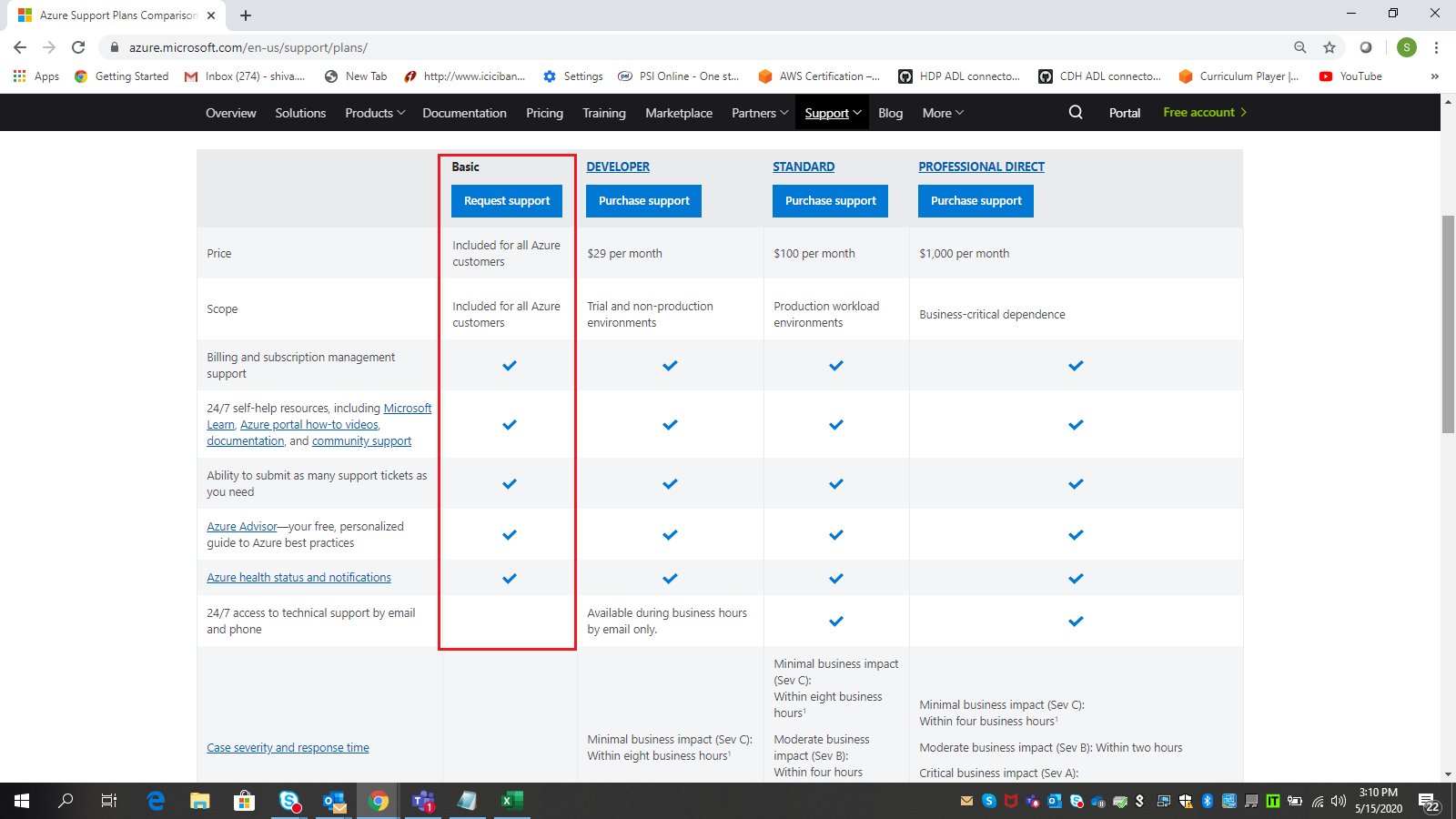The width and height of the screenshot is (1456, 819).
Task: Open Microsoft Store from the taskbar
Action: [x=244, y=801]
